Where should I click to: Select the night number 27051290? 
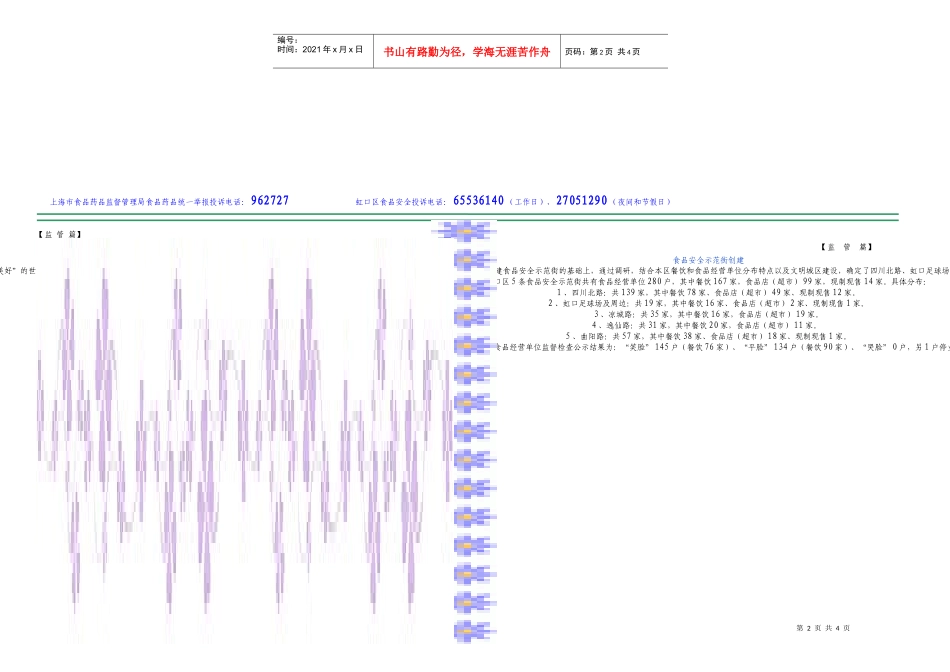[582, 201]
